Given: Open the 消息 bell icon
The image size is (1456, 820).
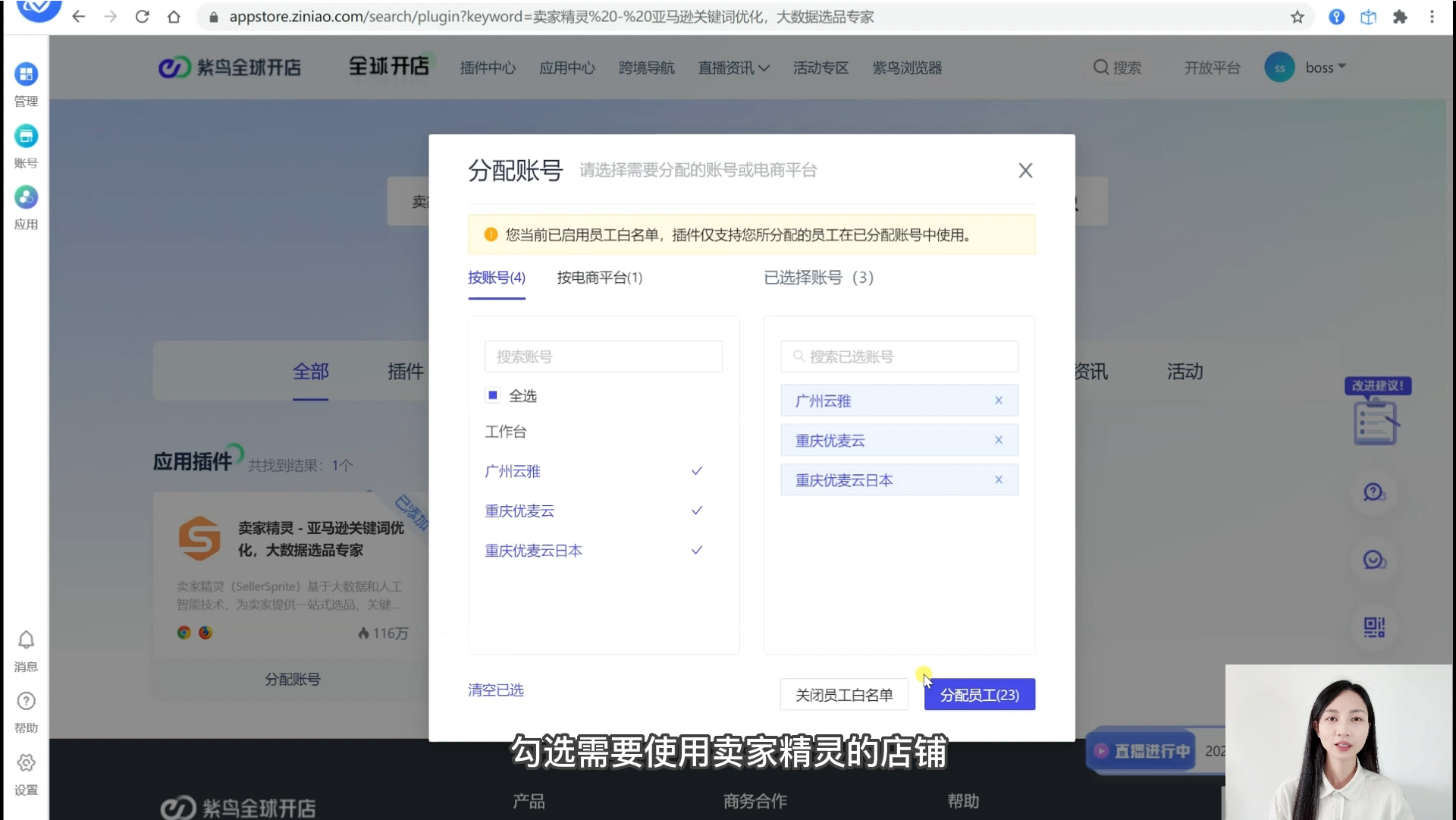Looking at the screenshot, I should point(26,640).
